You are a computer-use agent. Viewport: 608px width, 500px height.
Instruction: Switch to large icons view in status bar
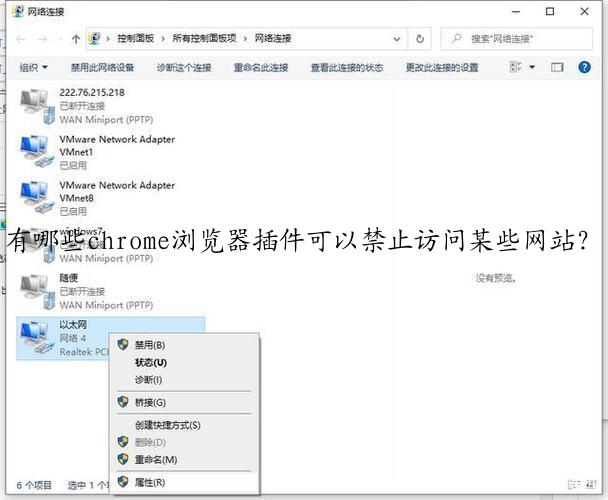(x=591, y=484)
